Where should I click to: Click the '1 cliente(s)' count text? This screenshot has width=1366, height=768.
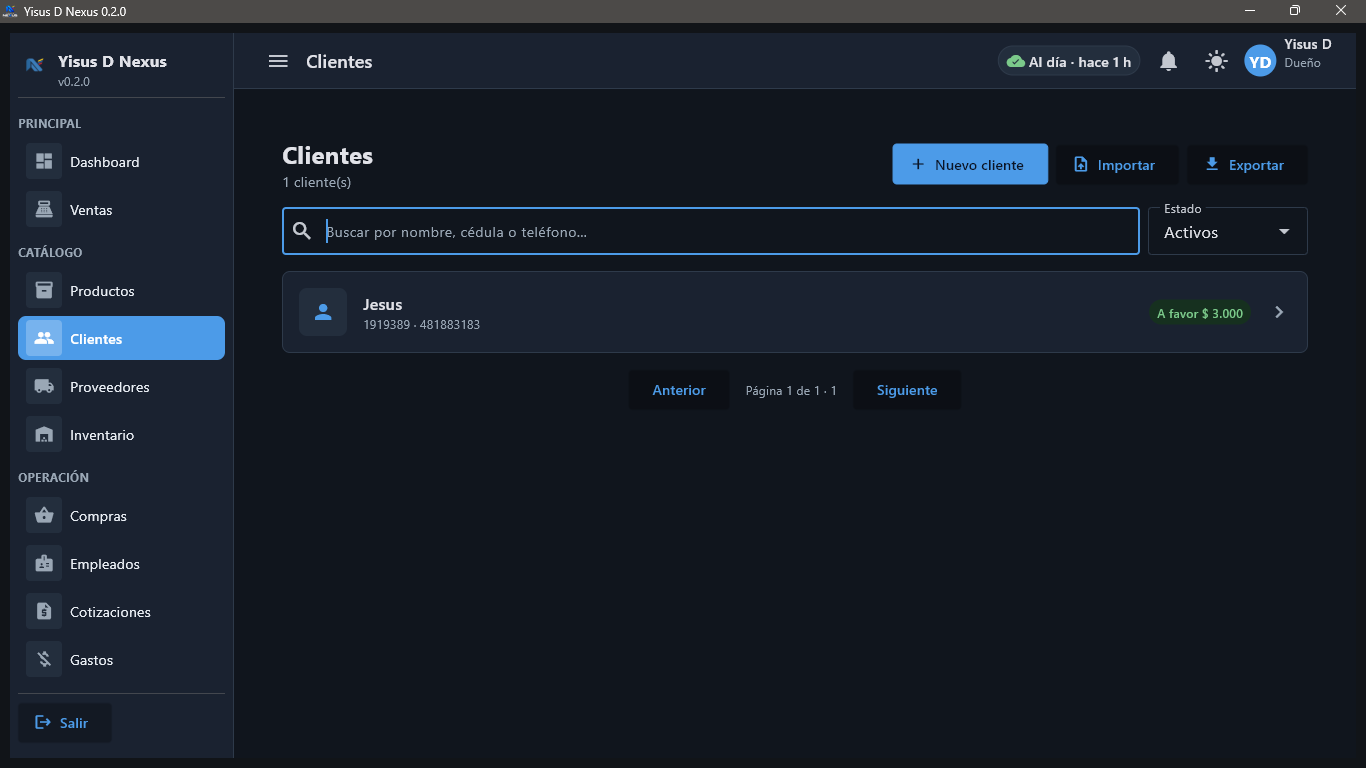[316, 182]
